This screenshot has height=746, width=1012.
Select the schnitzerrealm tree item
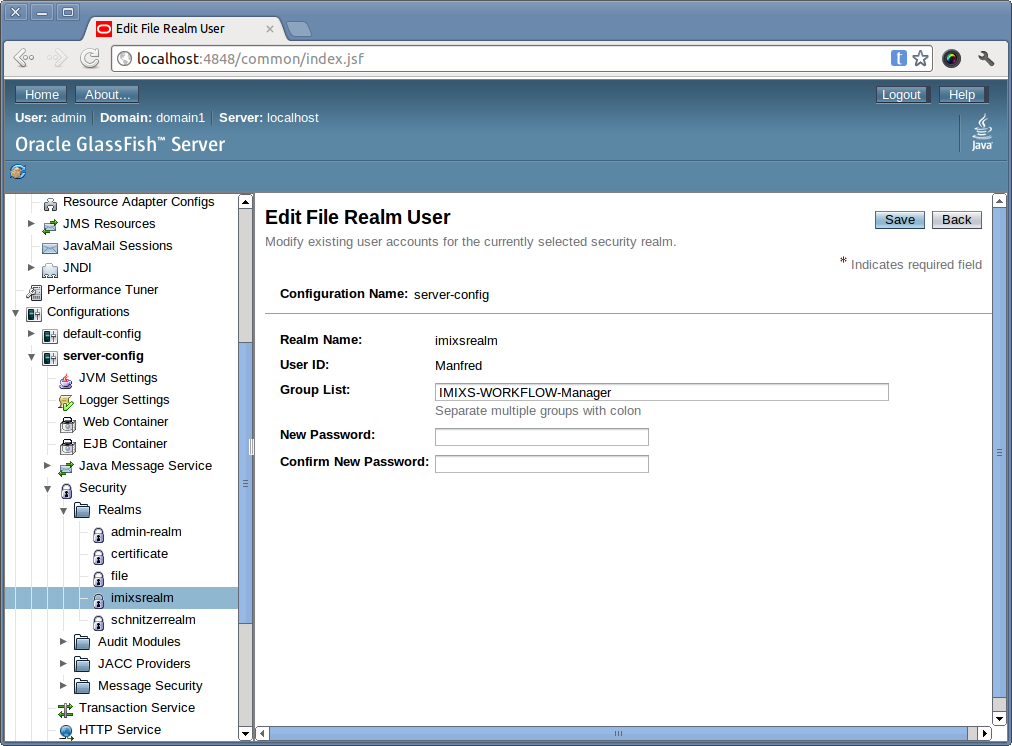point(153,620)
